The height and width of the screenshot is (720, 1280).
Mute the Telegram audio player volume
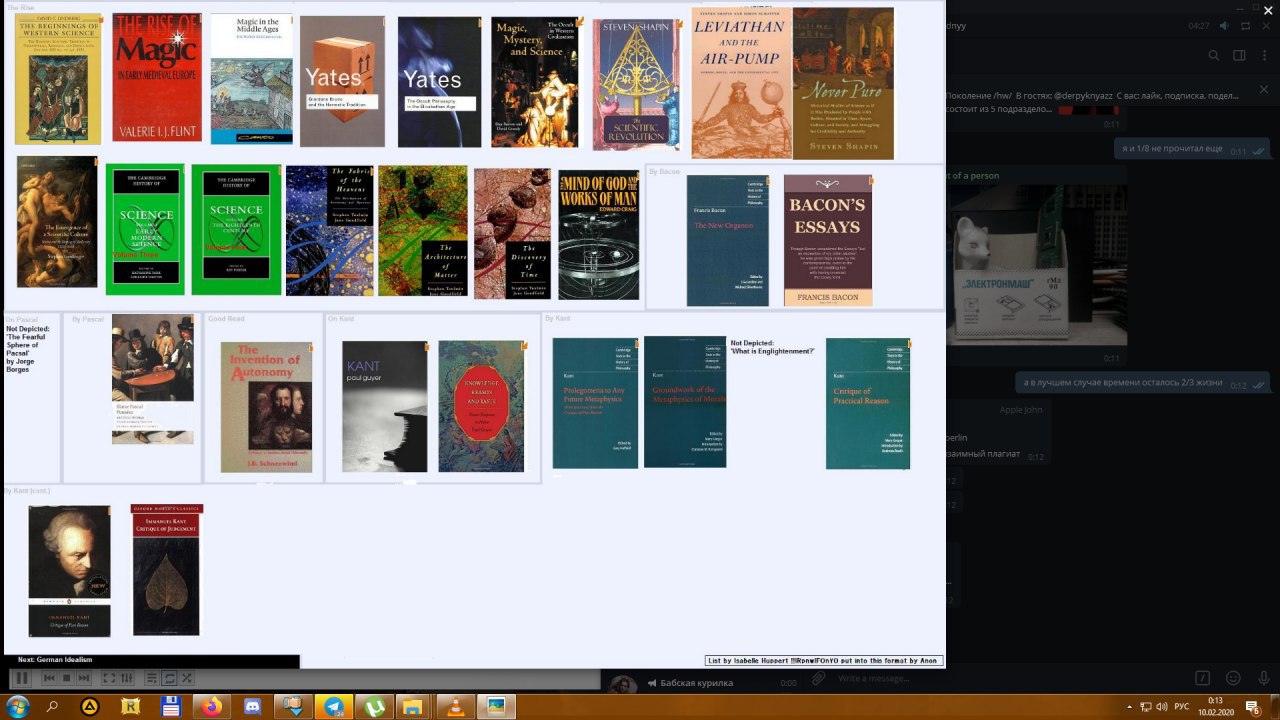tap(1225, 26)
